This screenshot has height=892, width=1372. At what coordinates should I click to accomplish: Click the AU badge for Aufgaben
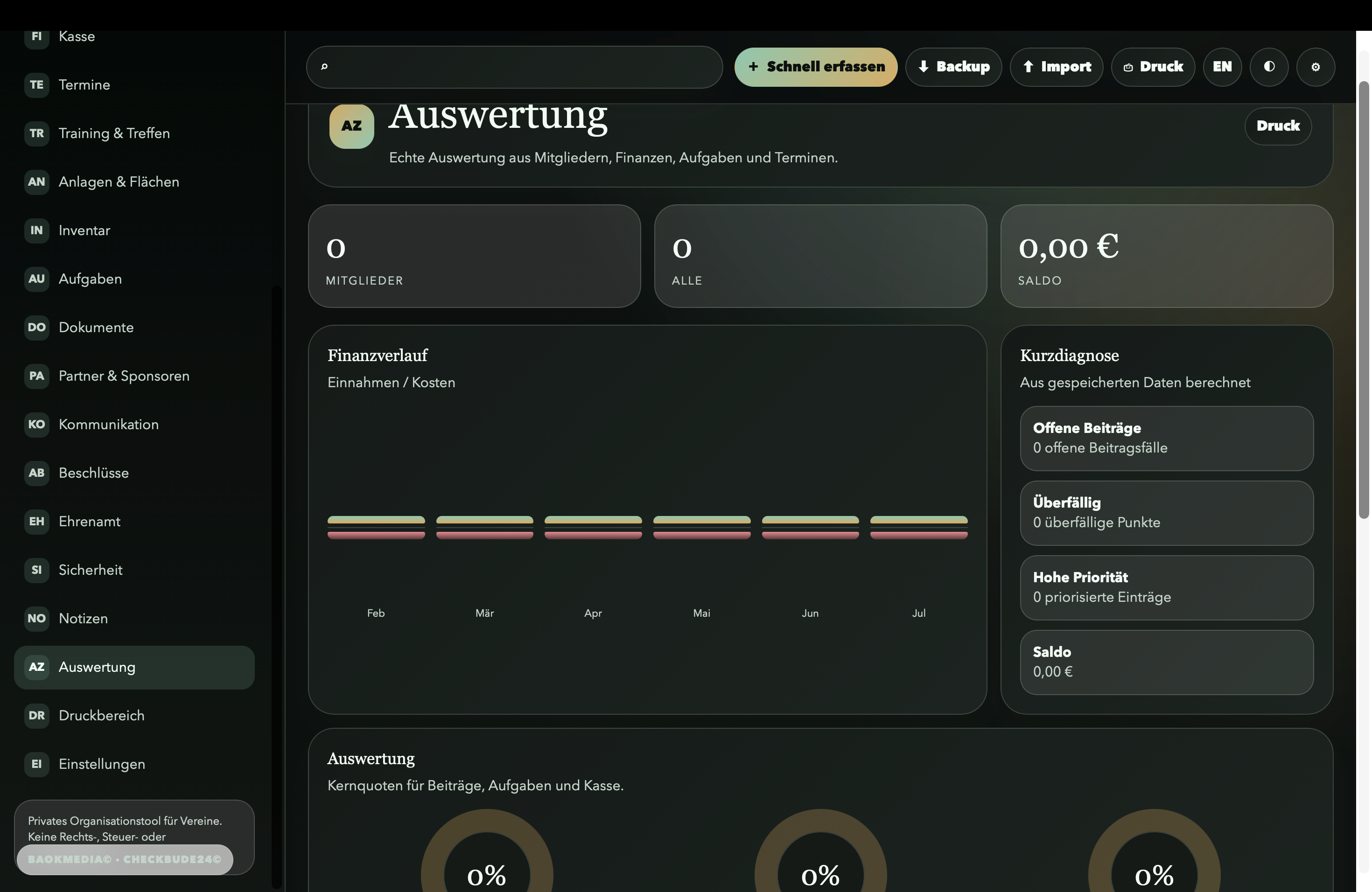(36, 279)
